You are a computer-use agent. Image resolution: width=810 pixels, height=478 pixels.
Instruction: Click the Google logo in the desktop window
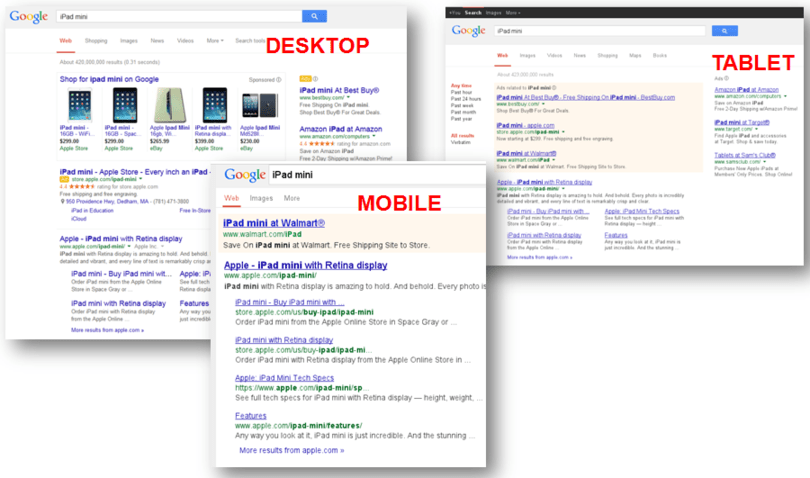click(x=28, y=17)
